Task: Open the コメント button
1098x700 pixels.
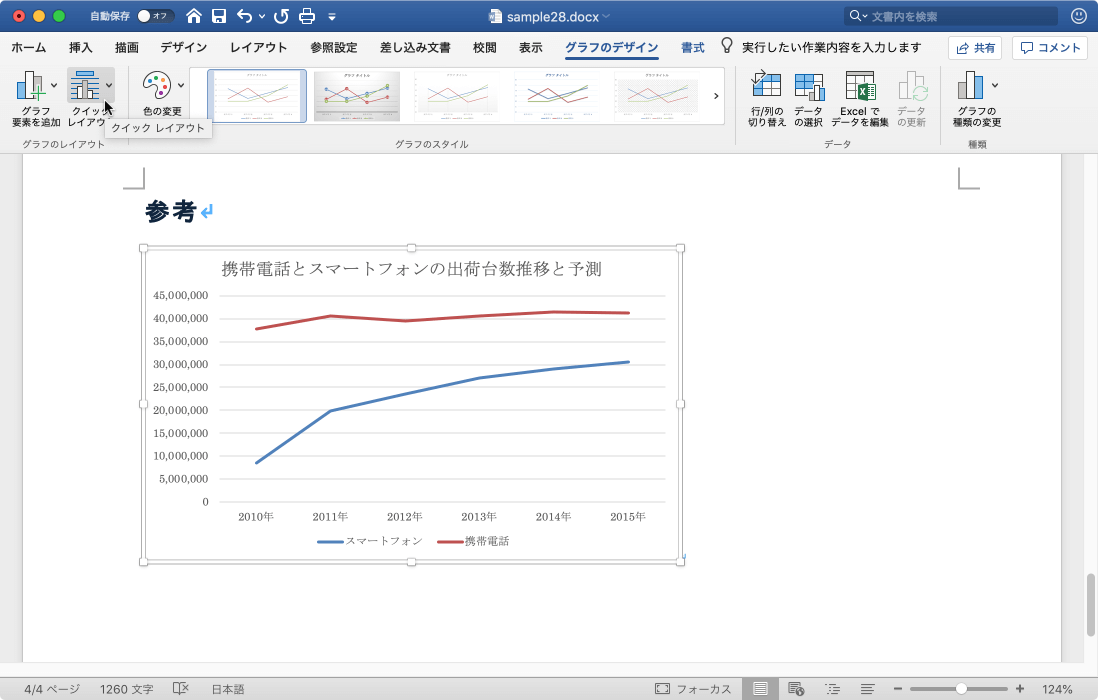Action: tap(1050, 48)
